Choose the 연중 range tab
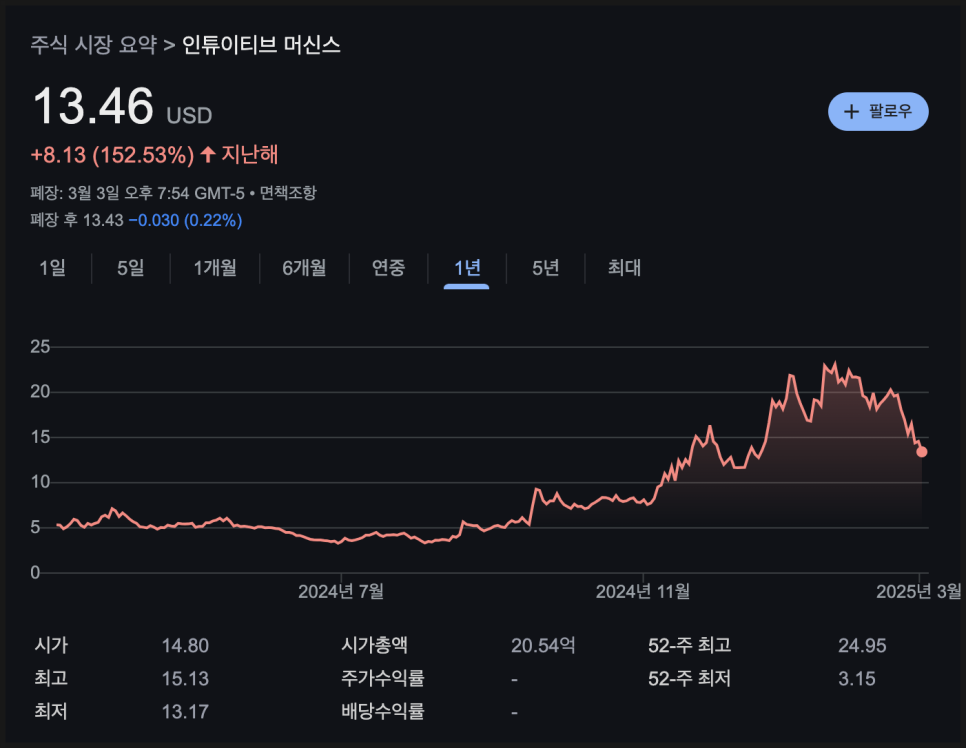This screenshot has width=966, height=748. (389, 268)
